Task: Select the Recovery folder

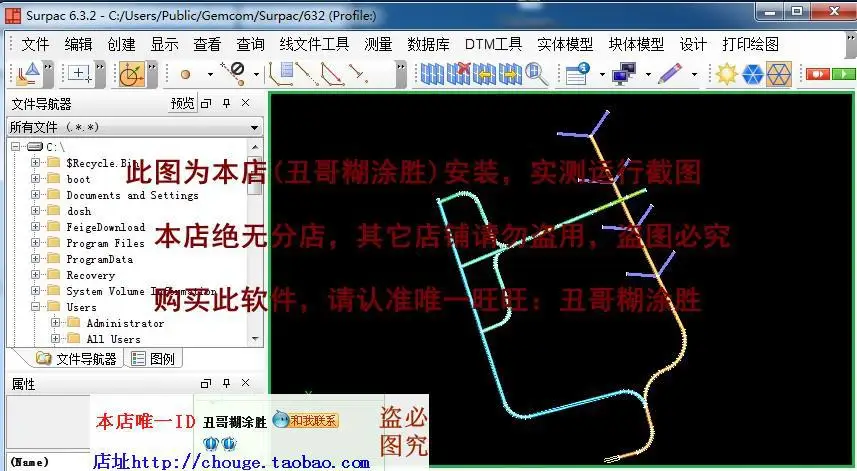Action: tap(91, 275)
